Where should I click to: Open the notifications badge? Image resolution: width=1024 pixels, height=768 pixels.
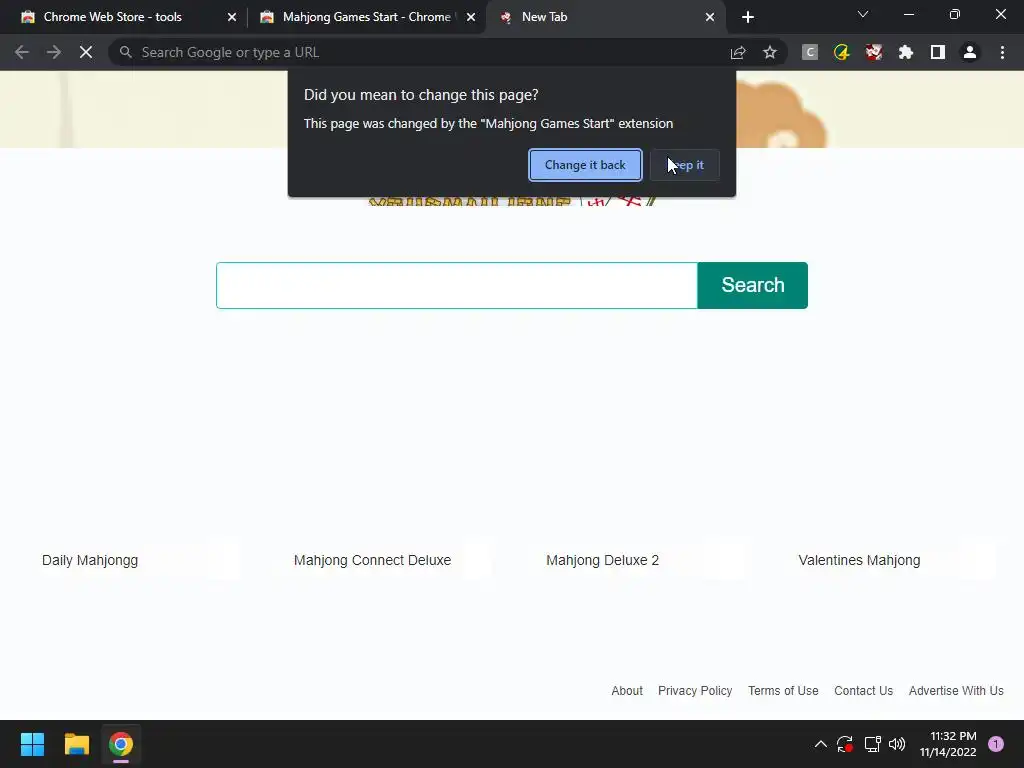[996, 744]
